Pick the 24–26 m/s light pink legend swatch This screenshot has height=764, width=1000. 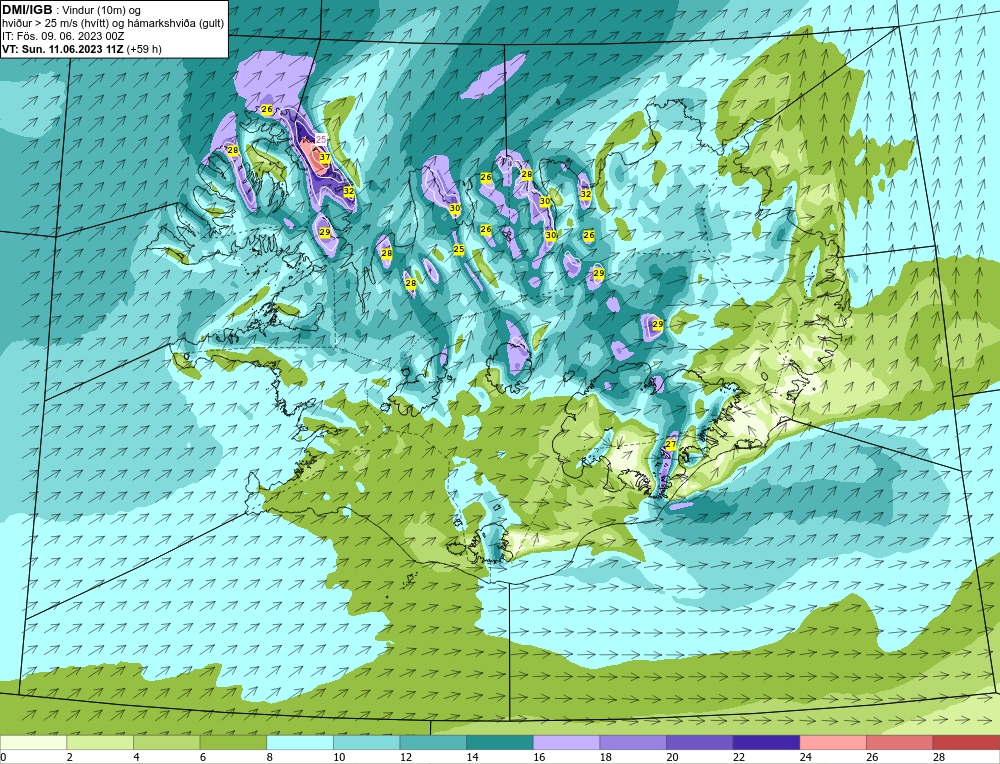click(x=833, y=742)
